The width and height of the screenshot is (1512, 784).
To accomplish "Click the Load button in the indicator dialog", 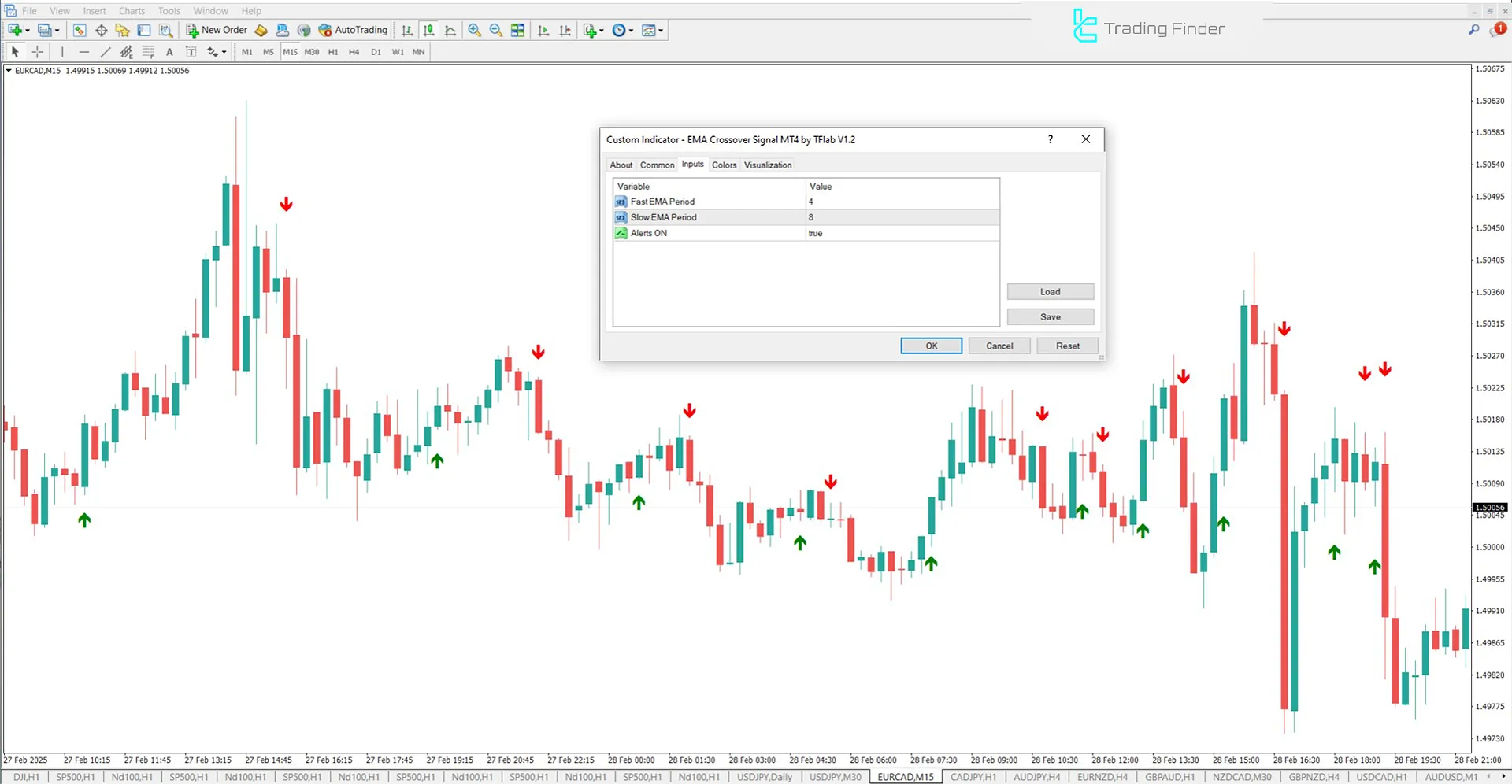I will pyautogui.click(x=1050, y=291).
